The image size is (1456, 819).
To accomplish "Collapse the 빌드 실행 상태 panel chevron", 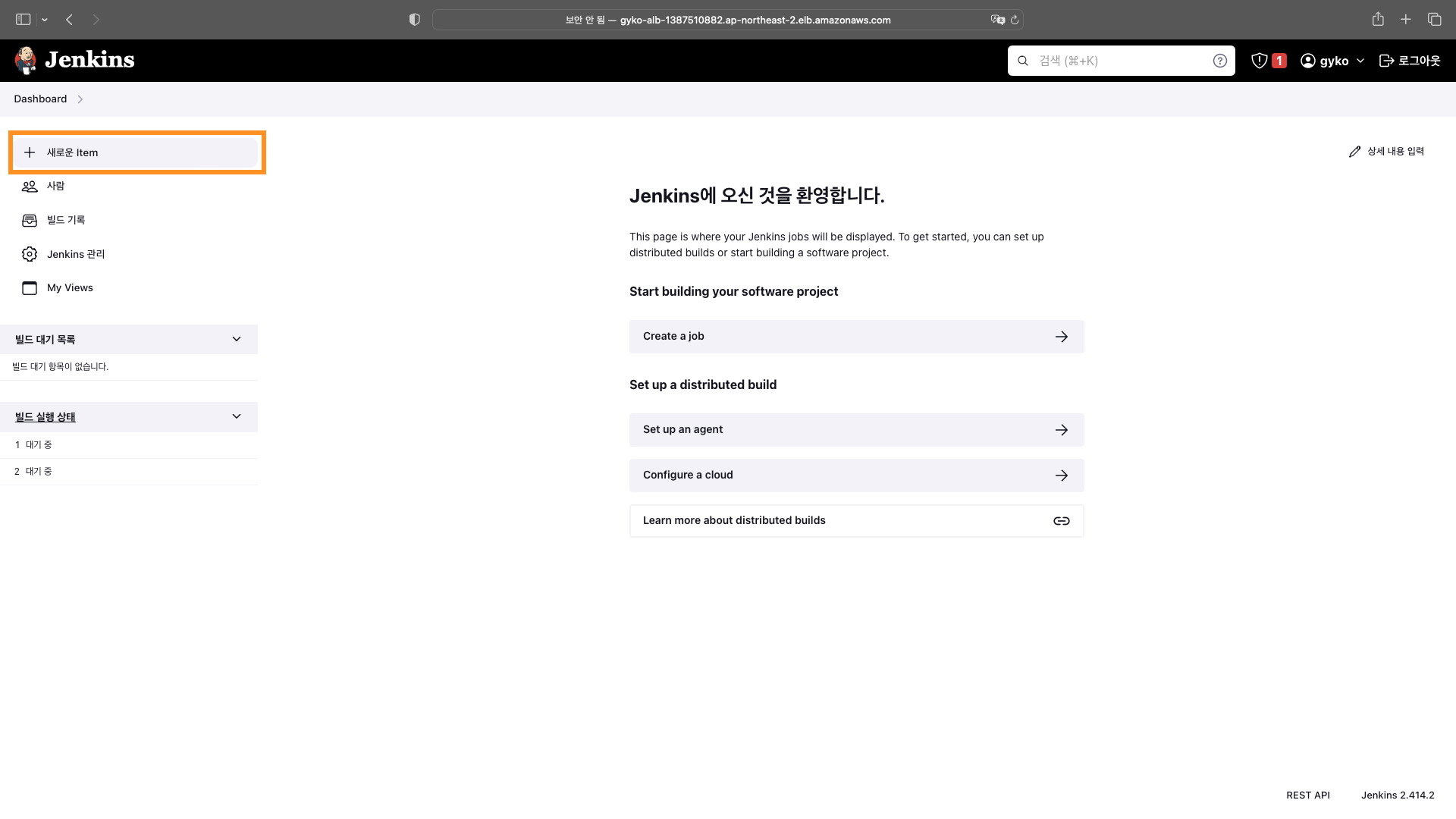I will pos(237,416).
